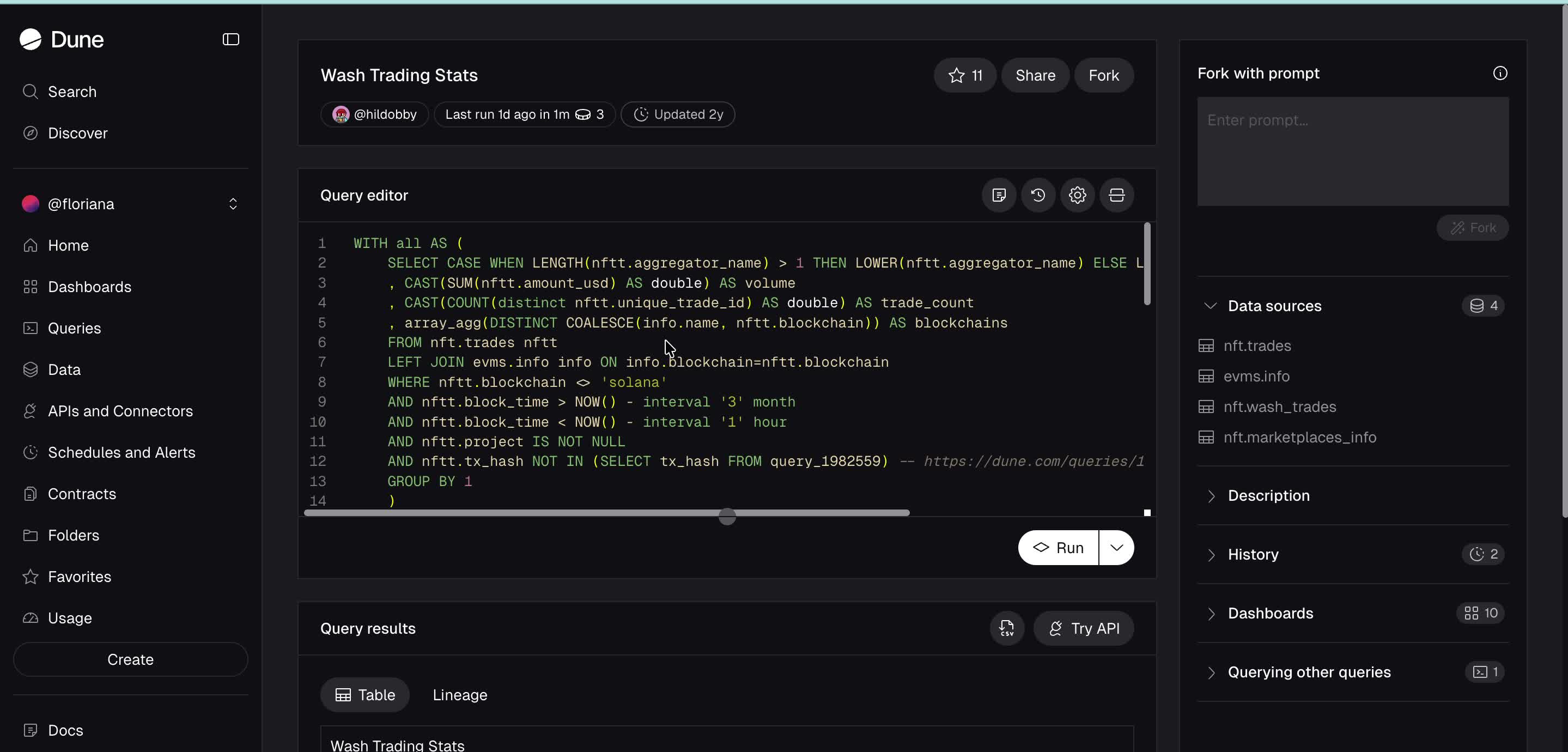This screenshot has width=1568, height=752.
Task: Click the Updated 2y badge
Action: [677, 114]
